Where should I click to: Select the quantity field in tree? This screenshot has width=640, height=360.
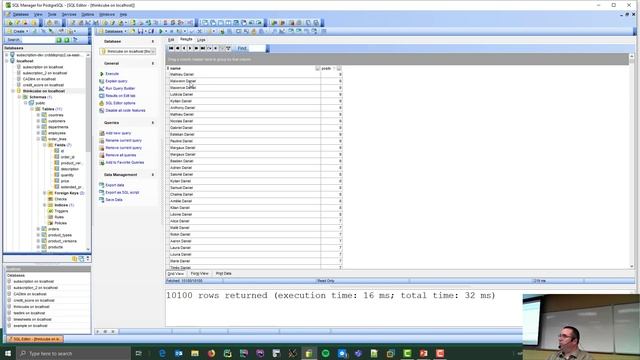pyautogui.click(x=67, y=175)
